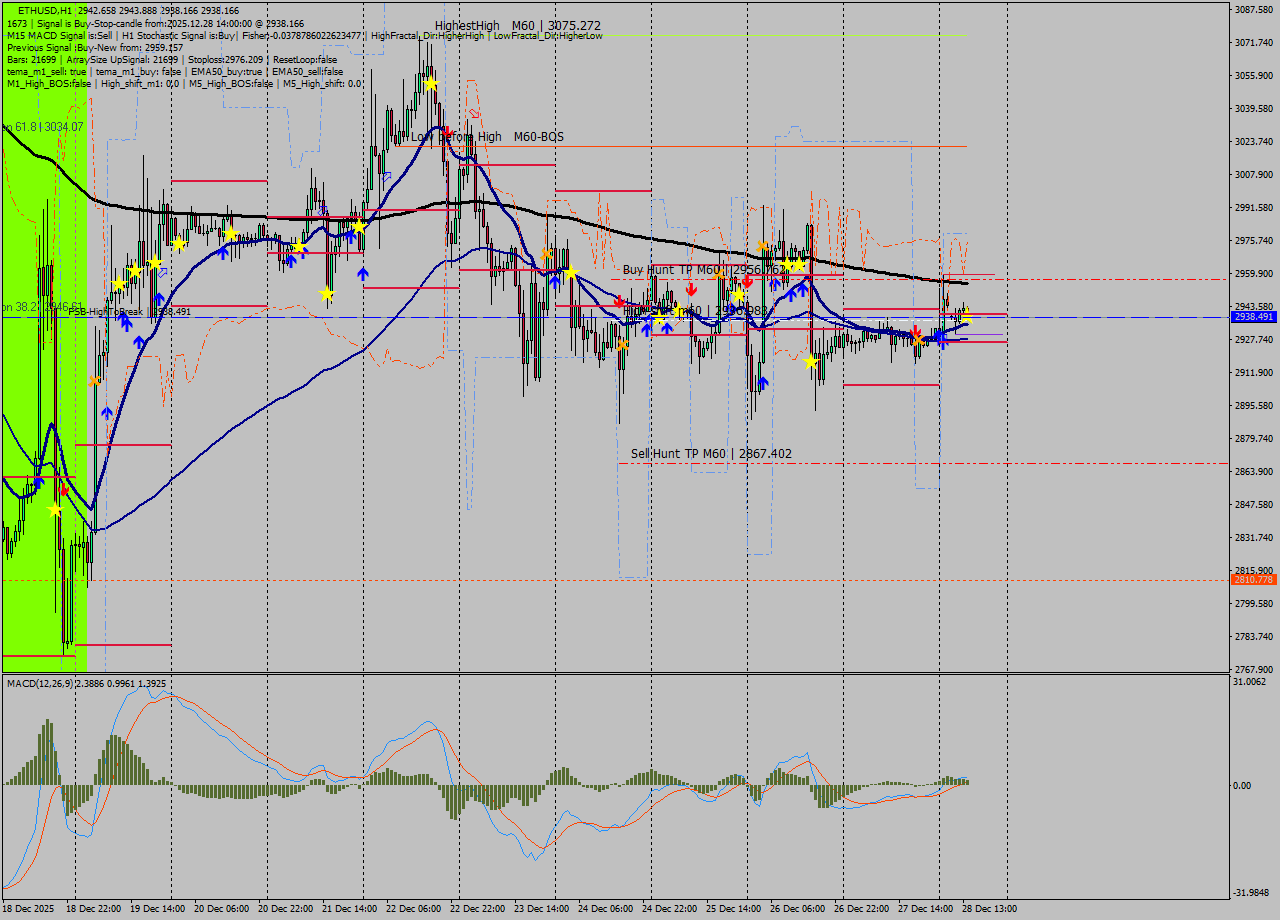Select the red down arrow beside Low before High label
The image size is (1280, 920).
click(x=448, y=130)
